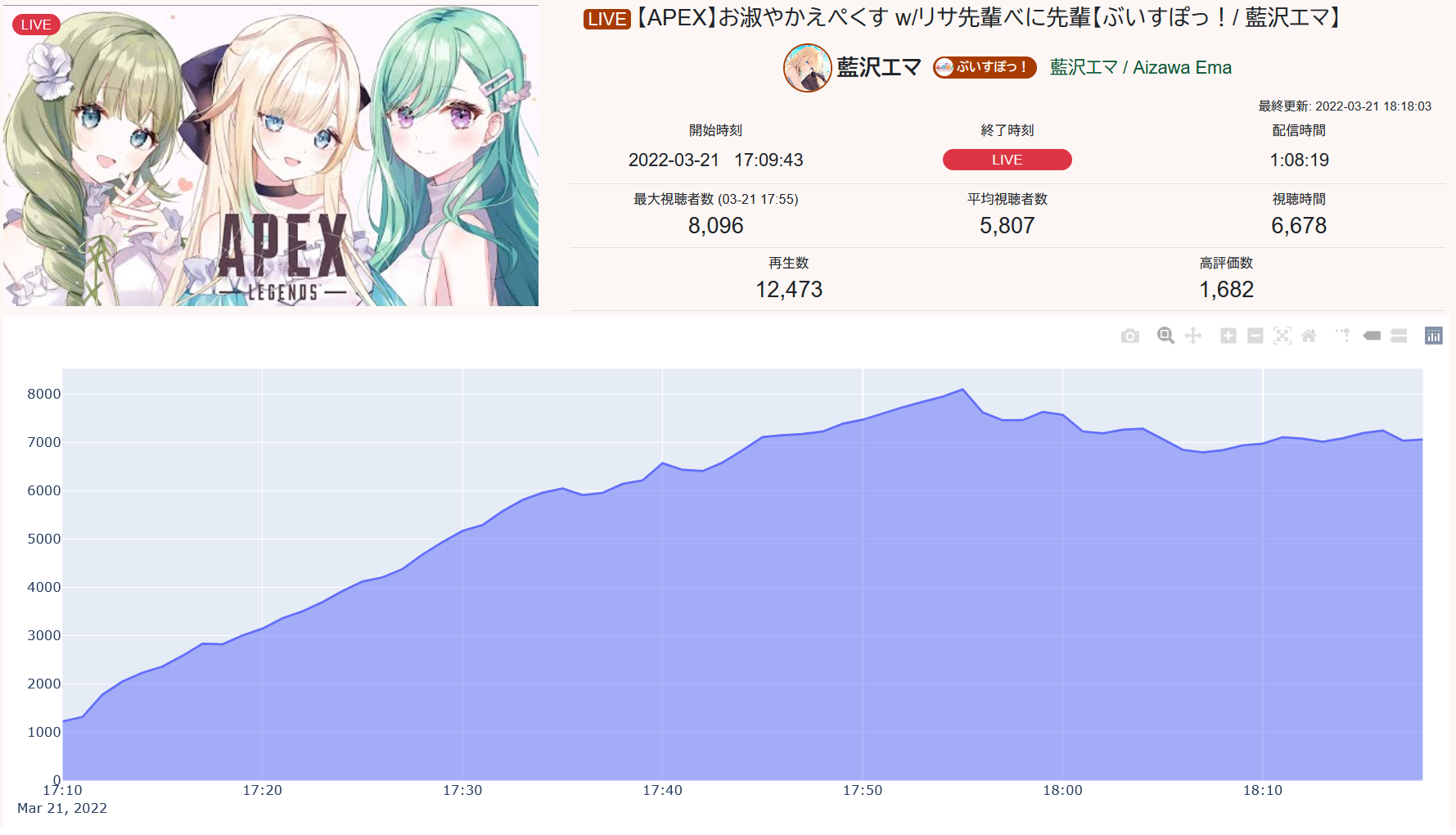Click the red LIVE status pill
The width and height of the screenshot is (1456, 835).
pyautogui.click(x=1007, y=160)
